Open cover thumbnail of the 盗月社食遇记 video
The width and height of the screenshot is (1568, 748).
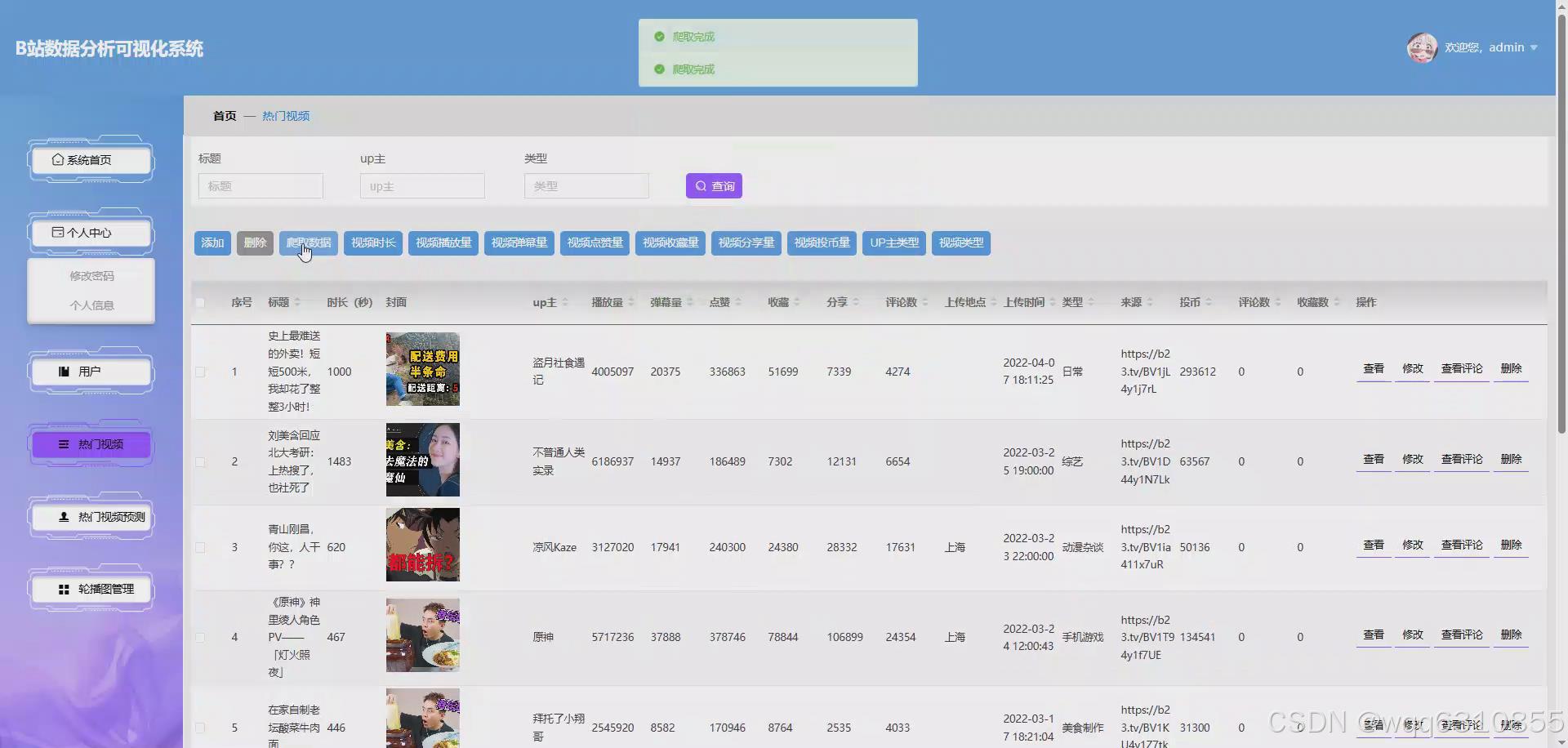pyautogui.click(x=423, y=369)
